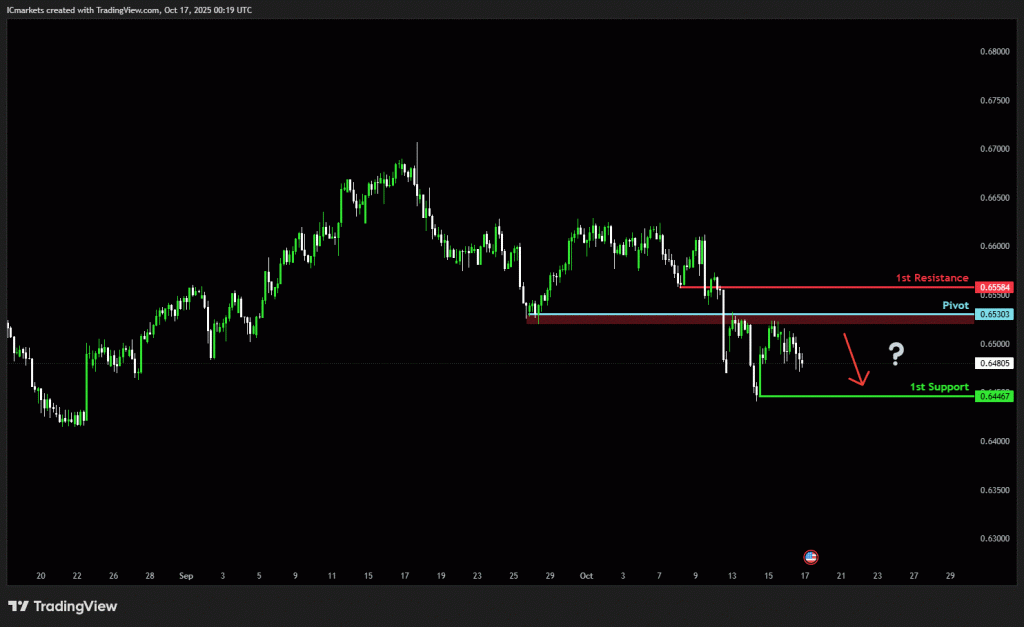The height and width of the screenshot is (627, 1024).
Task: Select the dark red pivot zone rectangle
Action: point(750,320)
